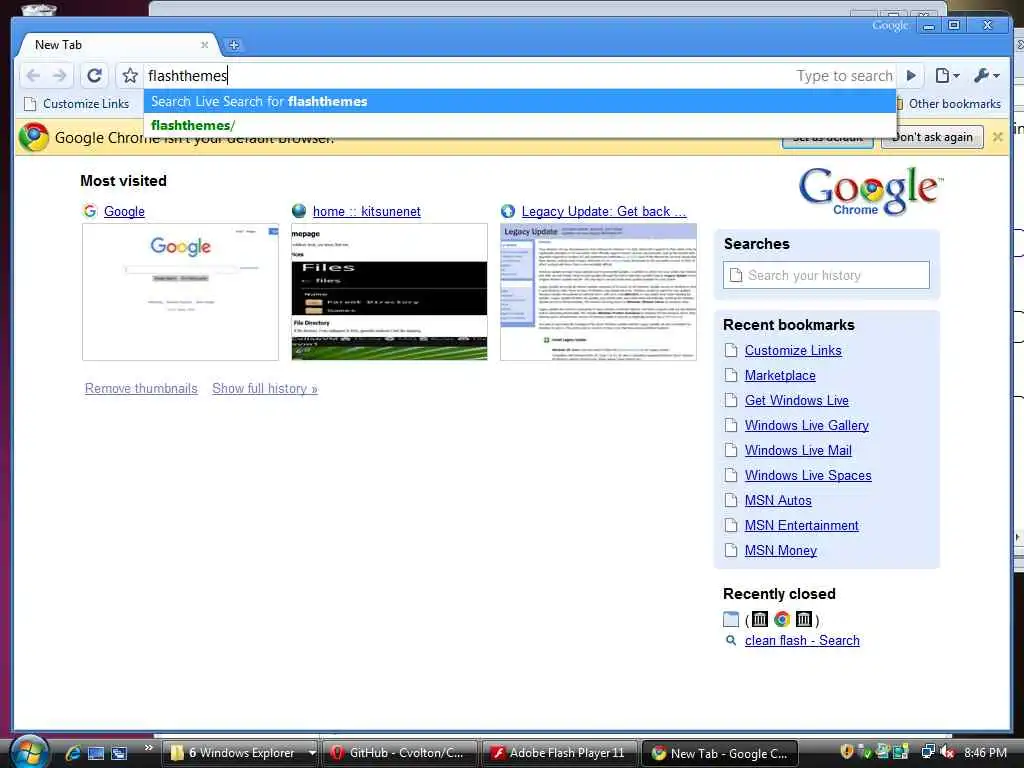Expand the Windows Explorer taskbar group arrow
The width and height of the screenshot is (1024, 768).
[312, 753]
